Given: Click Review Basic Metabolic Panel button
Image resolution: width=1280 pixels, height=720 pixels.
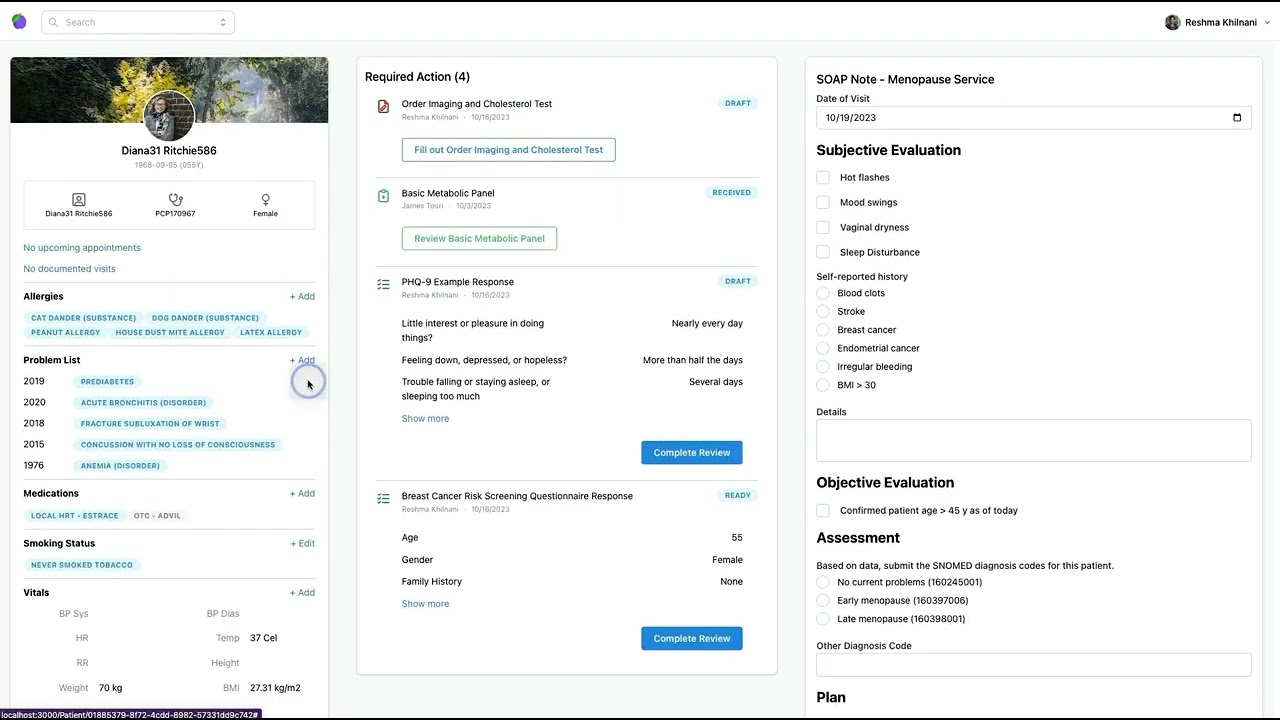Looking at the screenshot, I should (479, 239).
